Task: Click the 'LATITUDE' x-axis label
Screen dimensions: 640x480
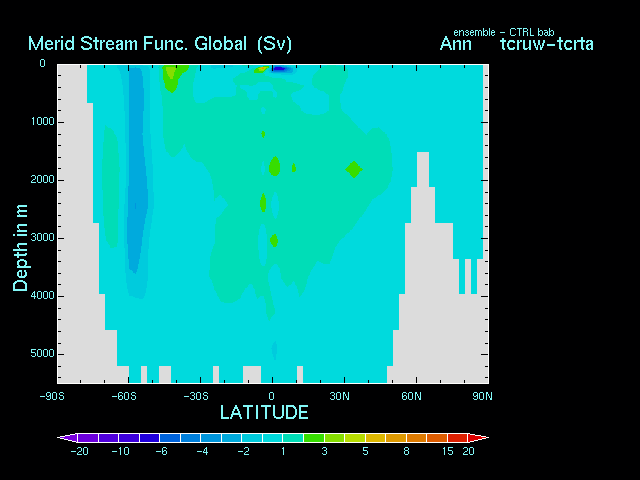Action: [x=264, y=412]
